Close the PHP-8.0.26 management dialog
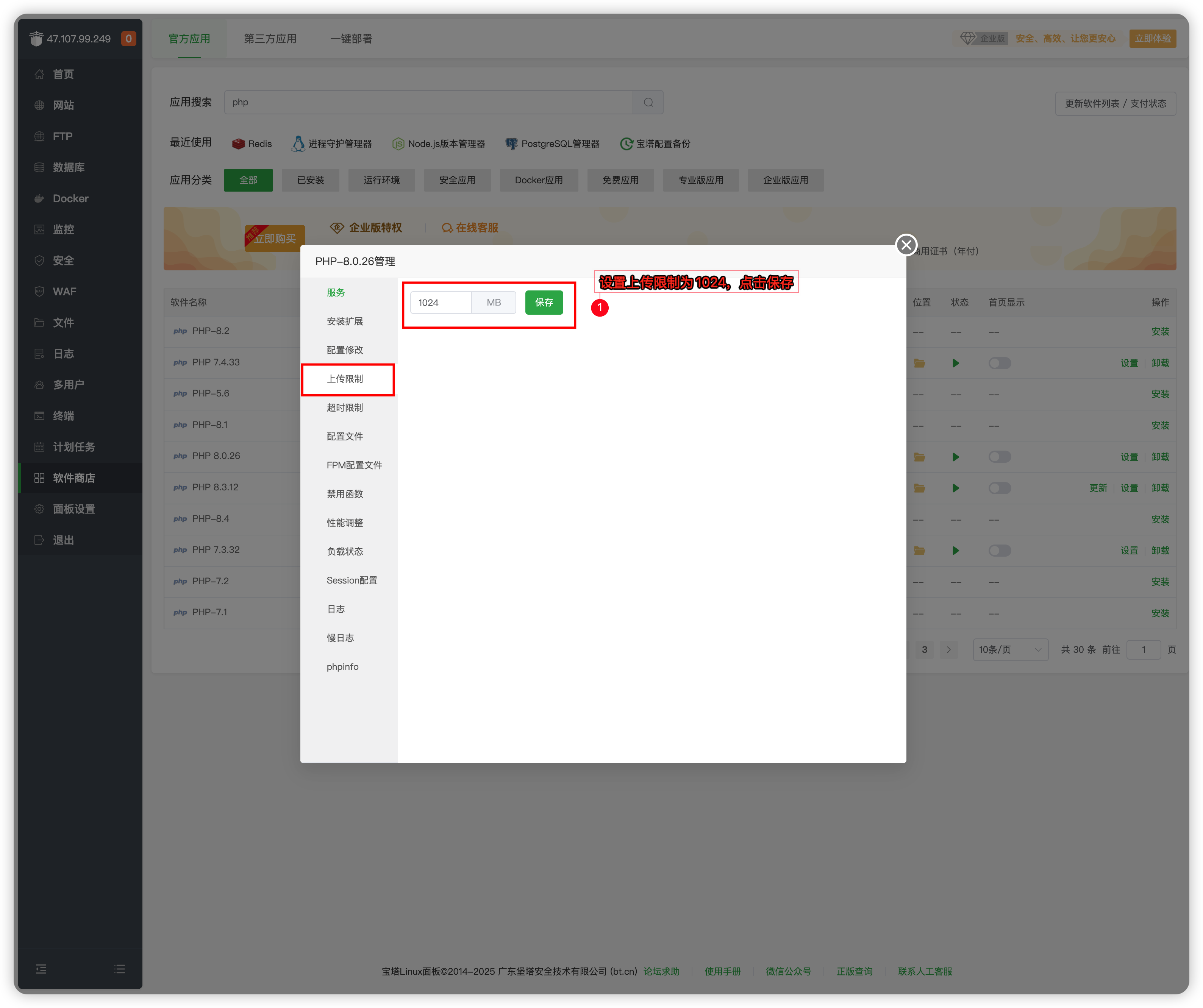 [x=906, y=245]
